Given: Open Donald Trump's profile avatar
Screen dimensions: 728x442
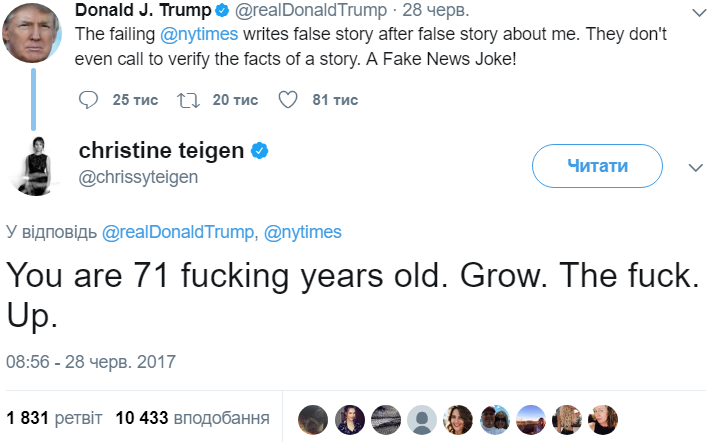Looking at the screenshot, I should click(32, 35).
